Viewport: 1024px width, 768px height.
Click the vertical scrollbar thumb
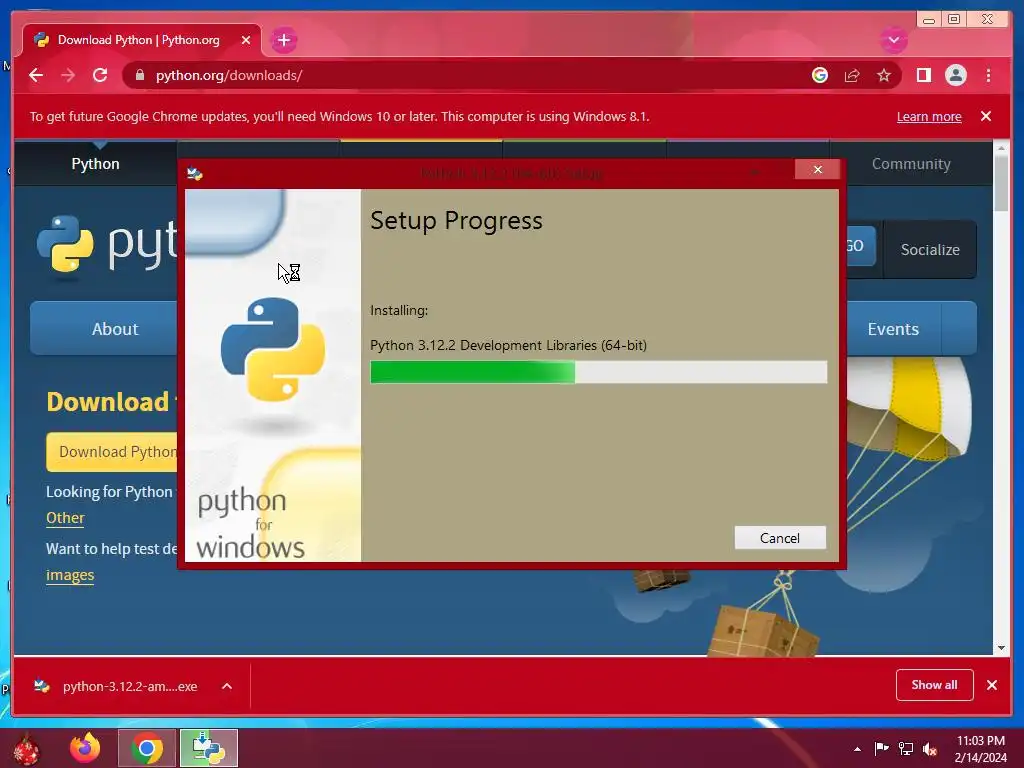point(1001,184)
